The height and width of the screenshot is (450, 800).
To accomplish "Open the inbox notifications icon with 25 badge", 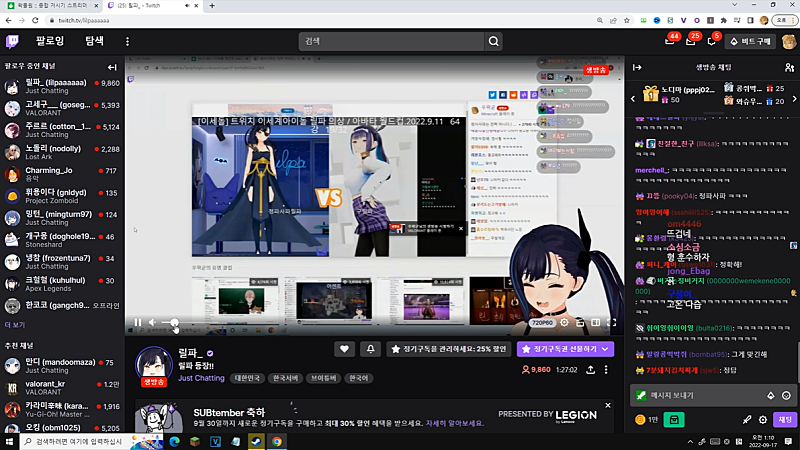I will (x=691, y=41).
